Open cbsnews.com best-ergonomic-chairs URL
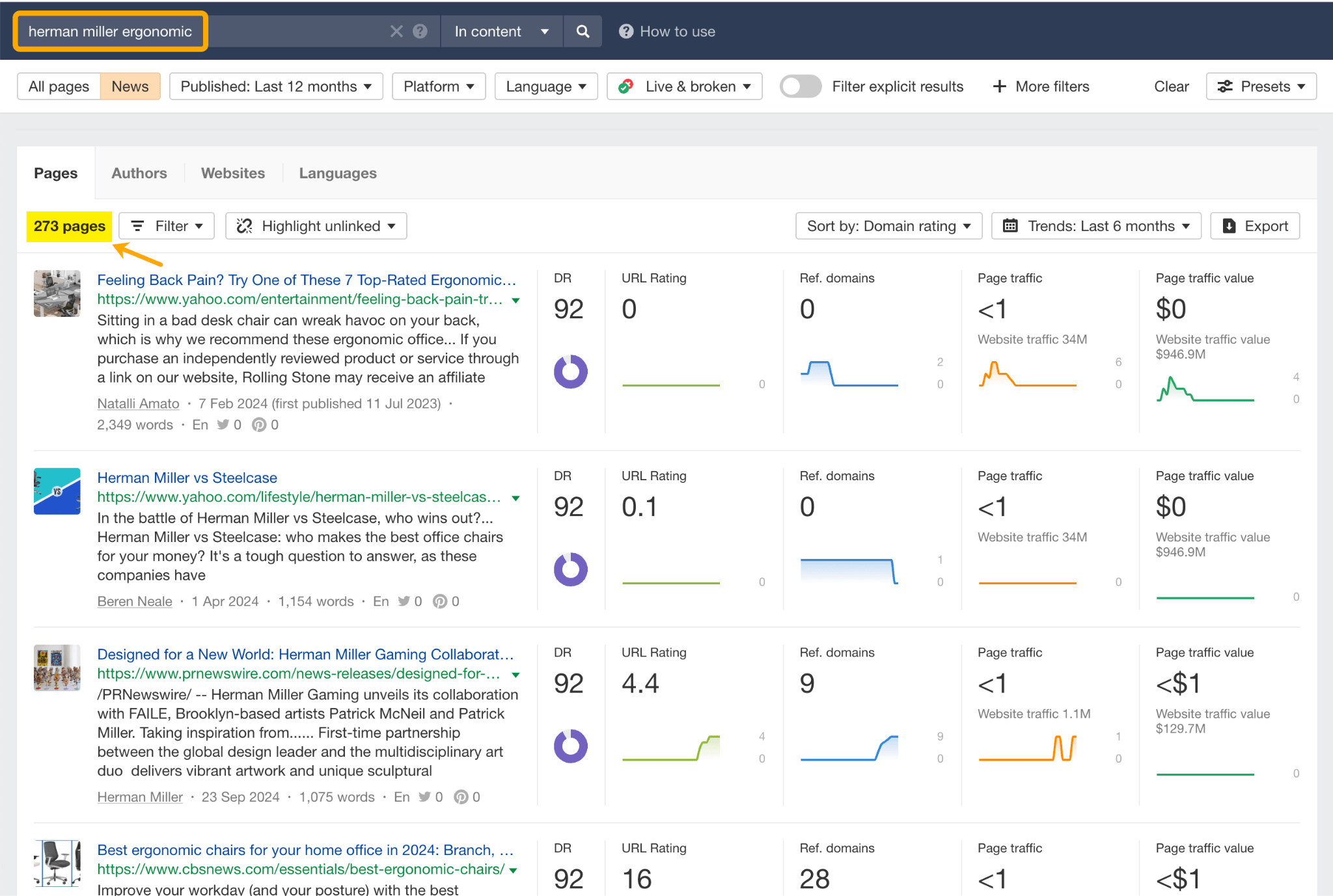The image size is (1333, 896). point(301,869)
